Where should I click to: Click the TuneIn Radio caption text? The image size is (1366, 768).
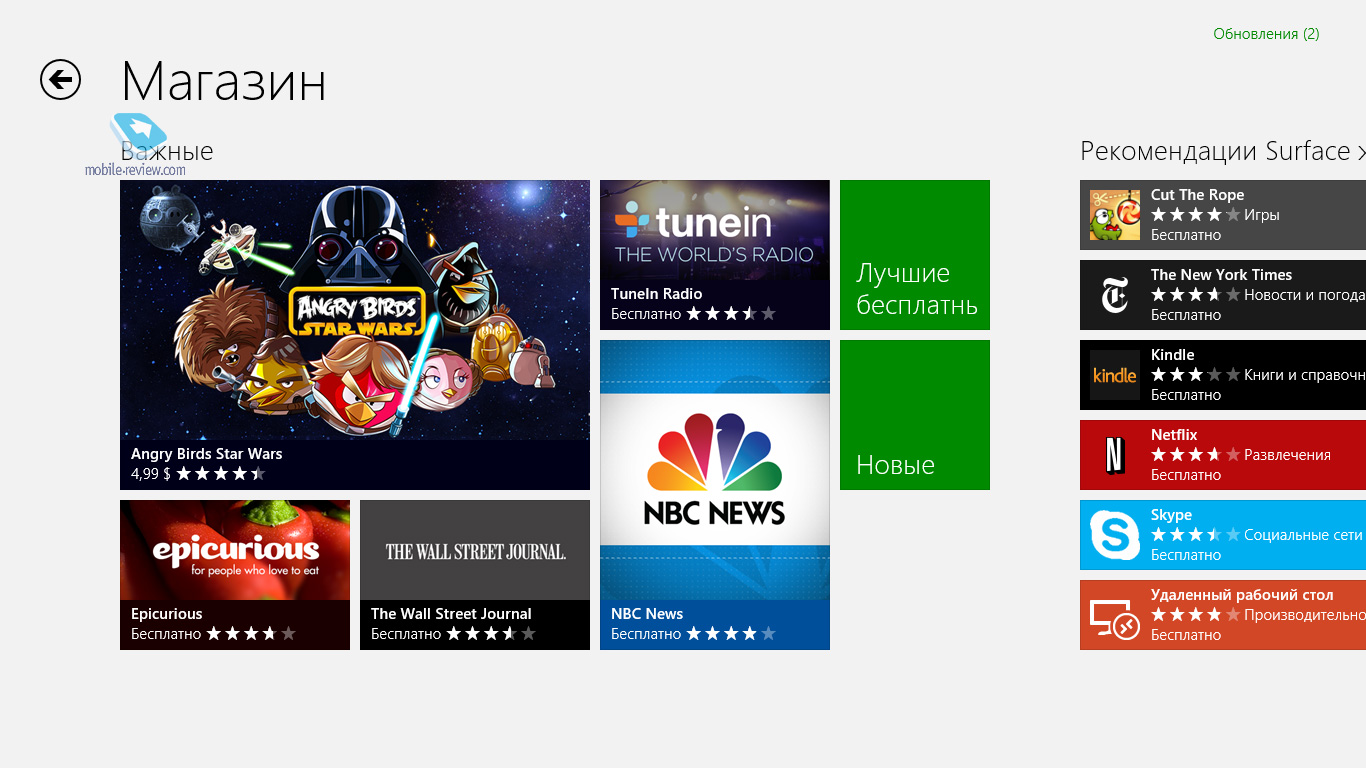tap(656, 294)
